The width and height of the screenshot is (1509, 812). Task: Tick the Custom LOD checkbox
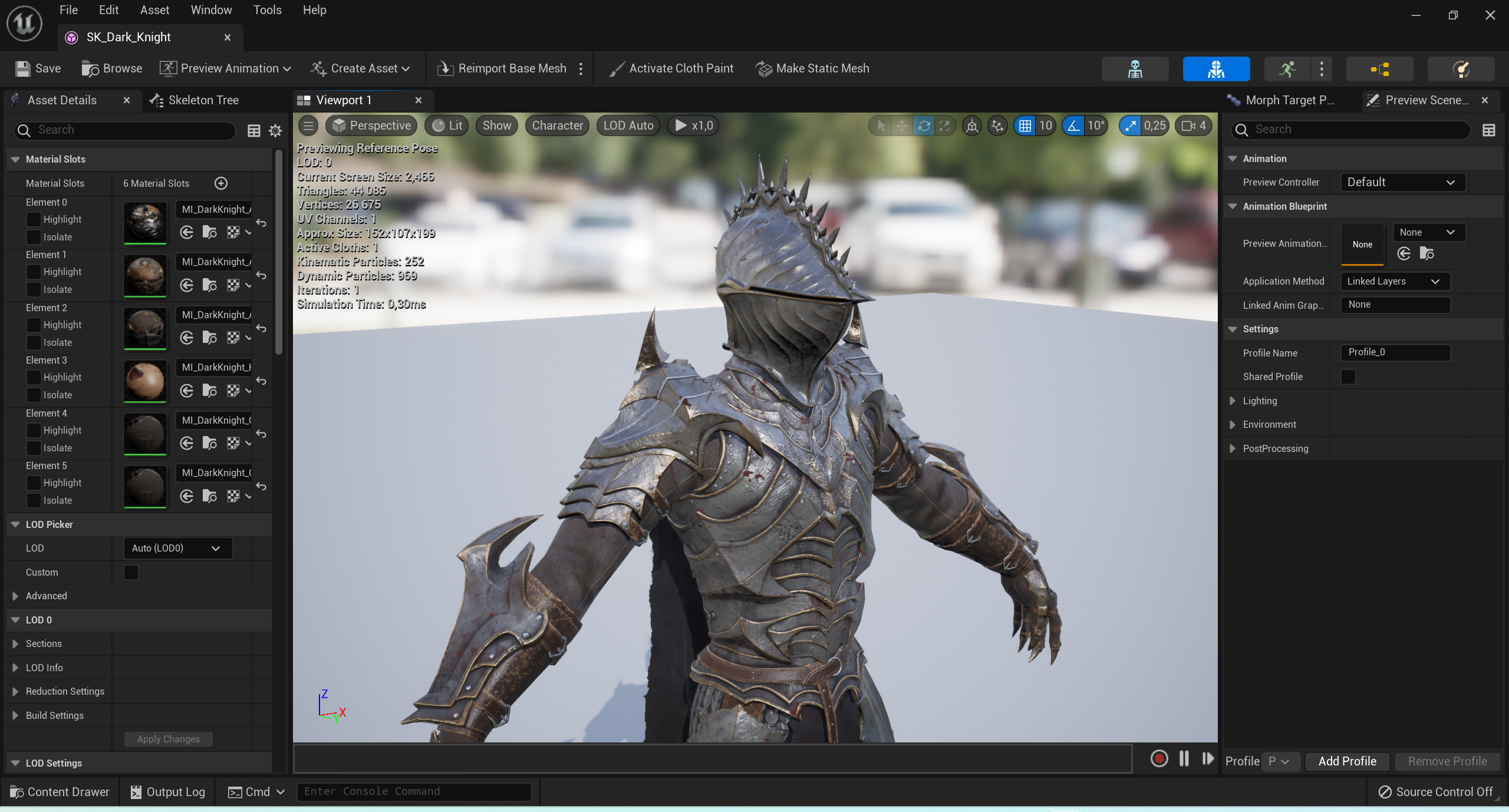pos(131,572)
